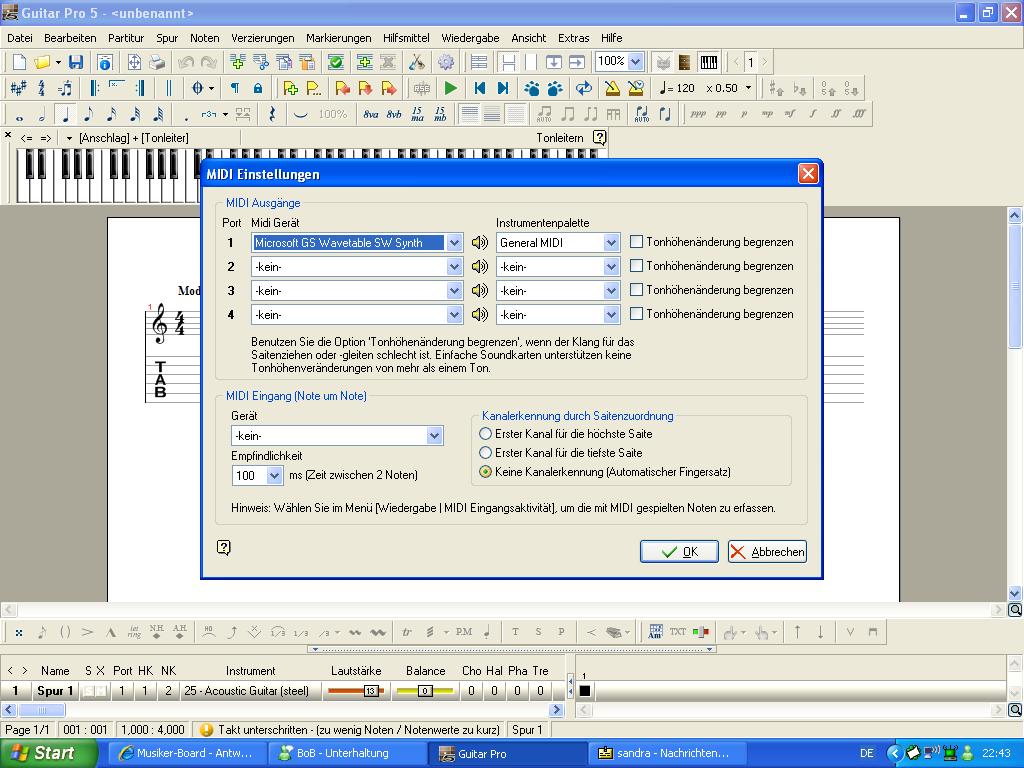Click the chord diagram icon in effects bar
Viewport: 1024px width, 768px height.
pos(655,632)
